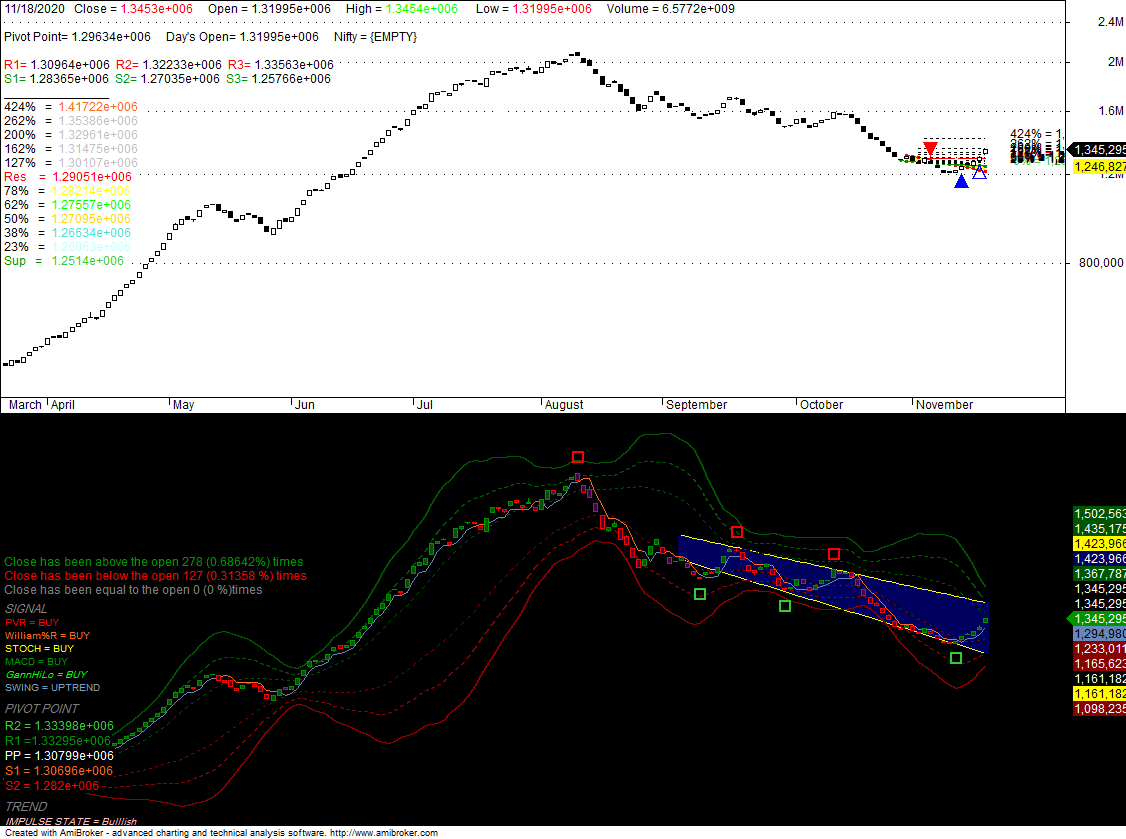Click the R2= 1.32233e+006 resistance value
The height and width of the screenshot is (839, 1126).
coord(169,65)
